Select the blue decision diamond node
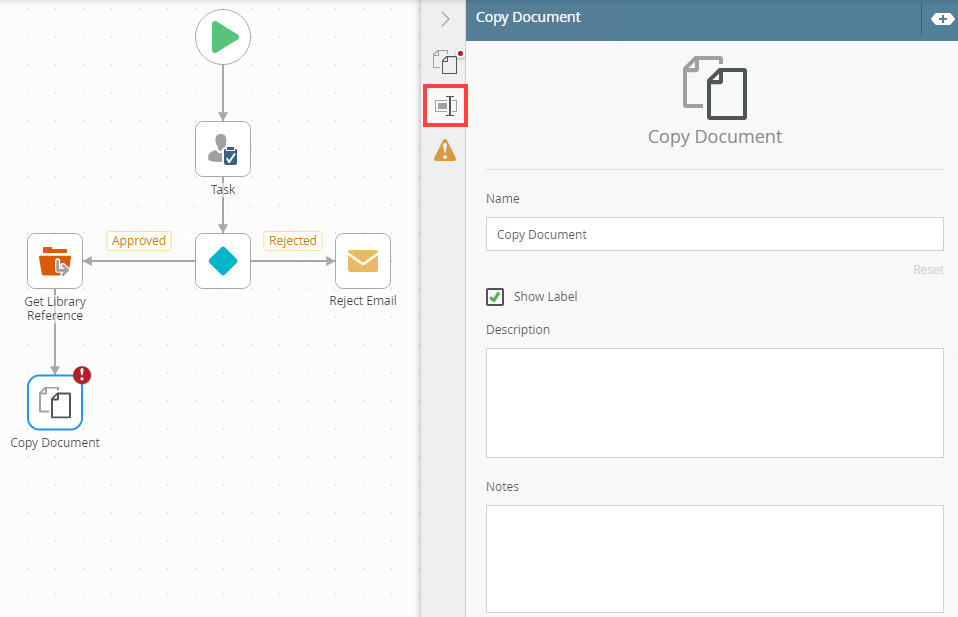The image size is (958, 617). pos(223,261)
